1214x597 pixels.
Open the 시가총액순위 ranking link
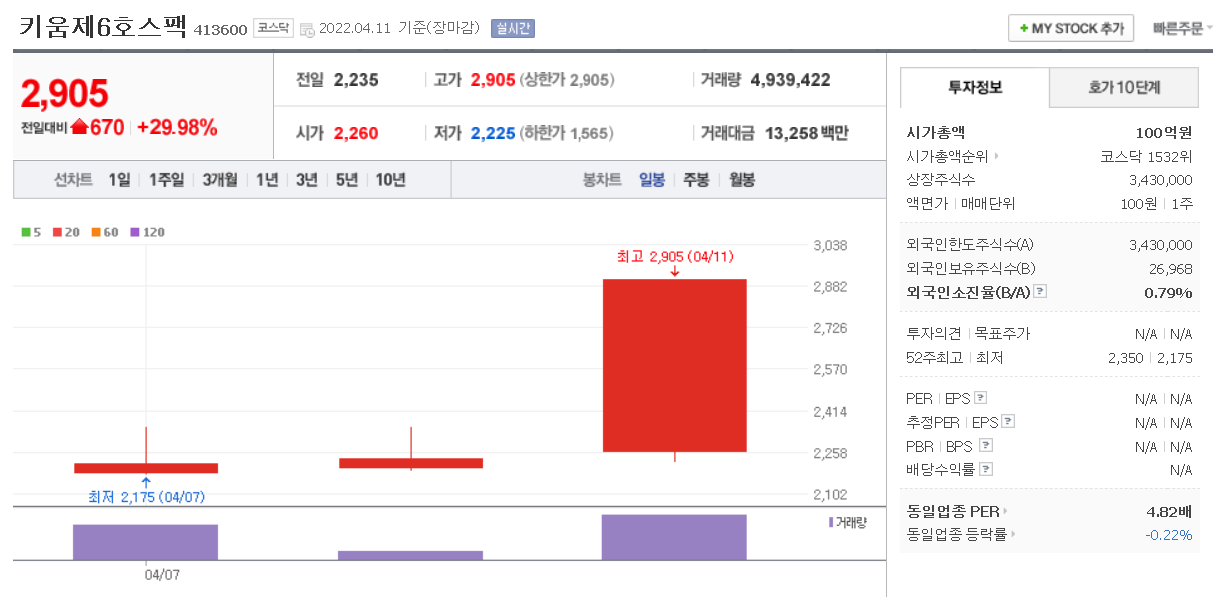tap(951, 156)
